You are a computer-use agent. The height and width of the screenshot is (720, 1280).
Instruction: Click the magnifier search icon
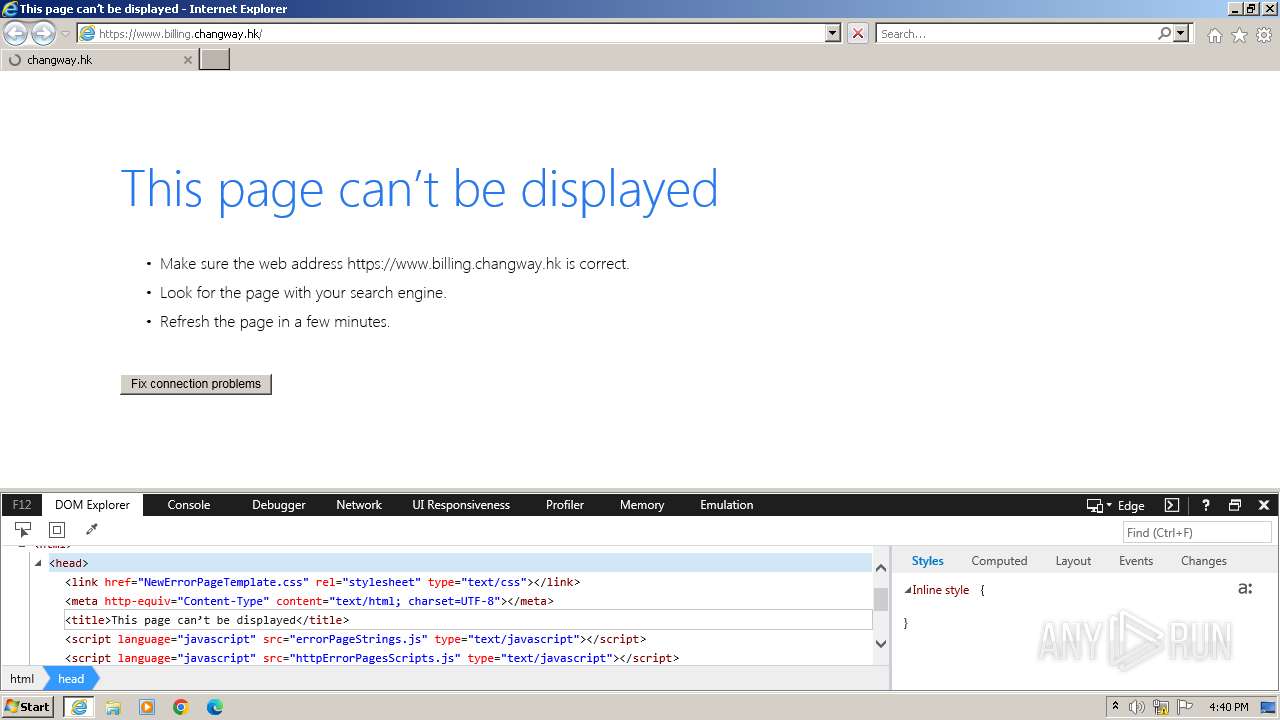click(x=1164, y=33)
